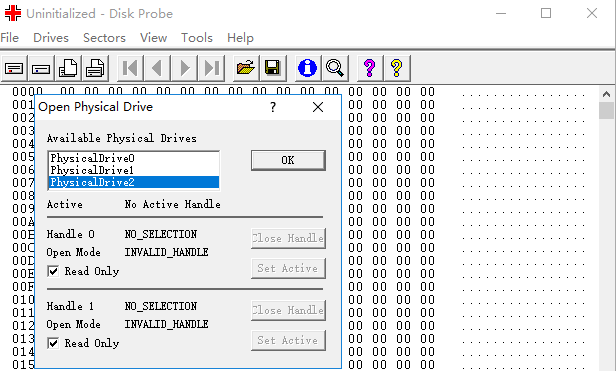This screenshot has width=616, height=371.
Task: Open the Sectors menu
Action: tap(104, 38)
